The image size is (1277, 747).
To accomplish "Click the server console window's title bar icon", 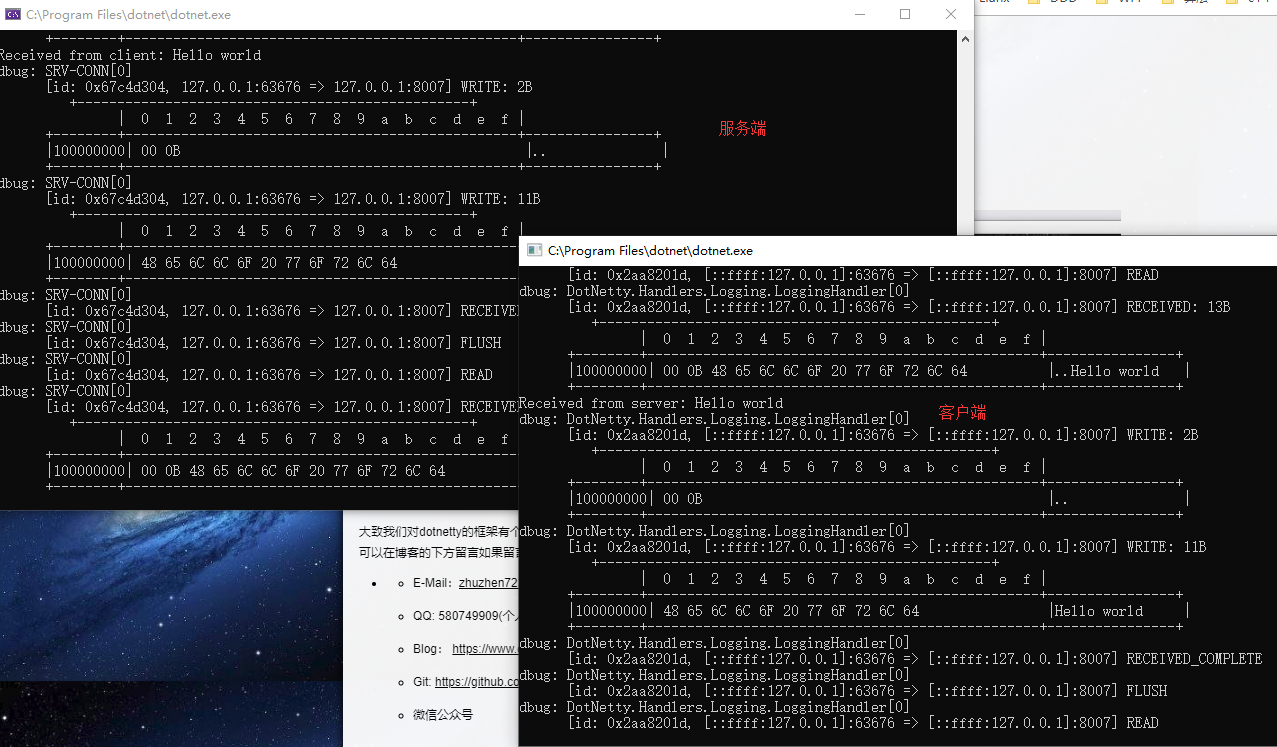I will (14, 15).
